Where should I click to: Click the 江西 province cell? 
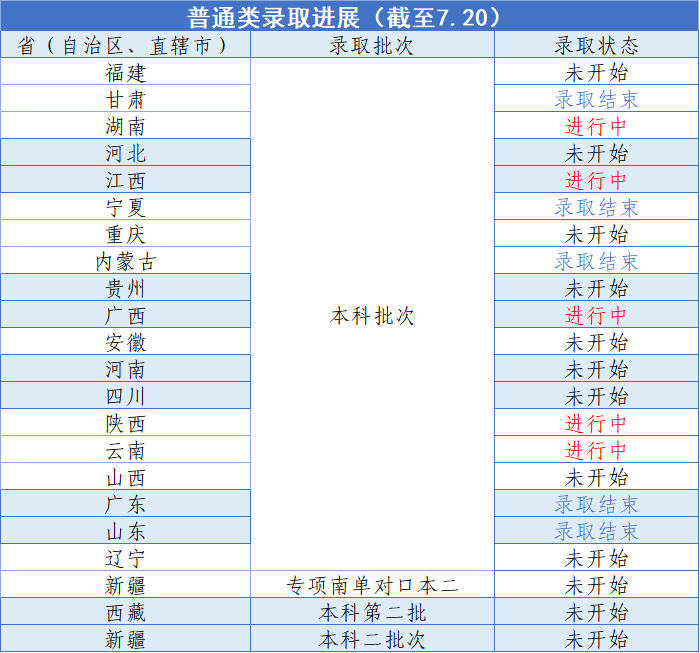125,179
